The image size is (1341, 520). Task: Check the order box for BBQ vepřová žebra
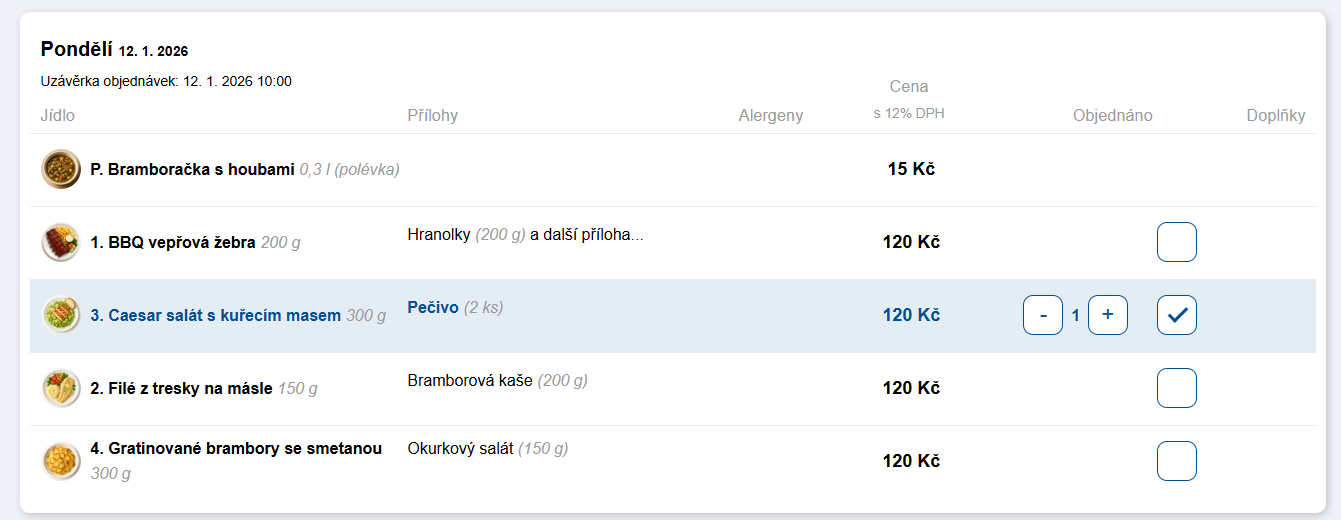point(1176,242)
